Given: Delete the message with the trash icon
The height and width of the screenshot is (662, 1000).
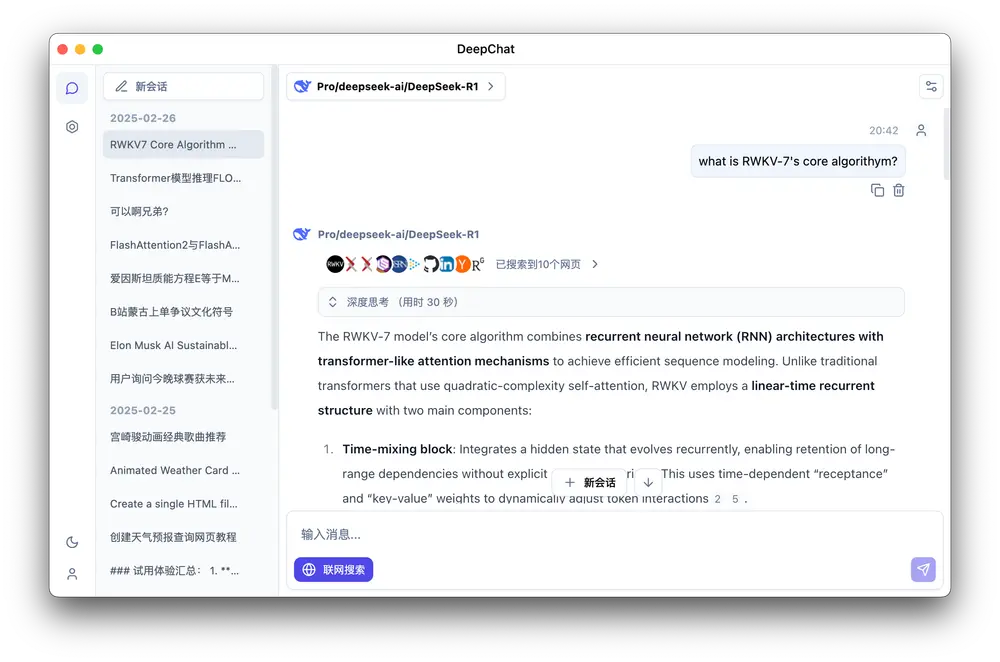Looking at the screenshot, I should point(898,190).
